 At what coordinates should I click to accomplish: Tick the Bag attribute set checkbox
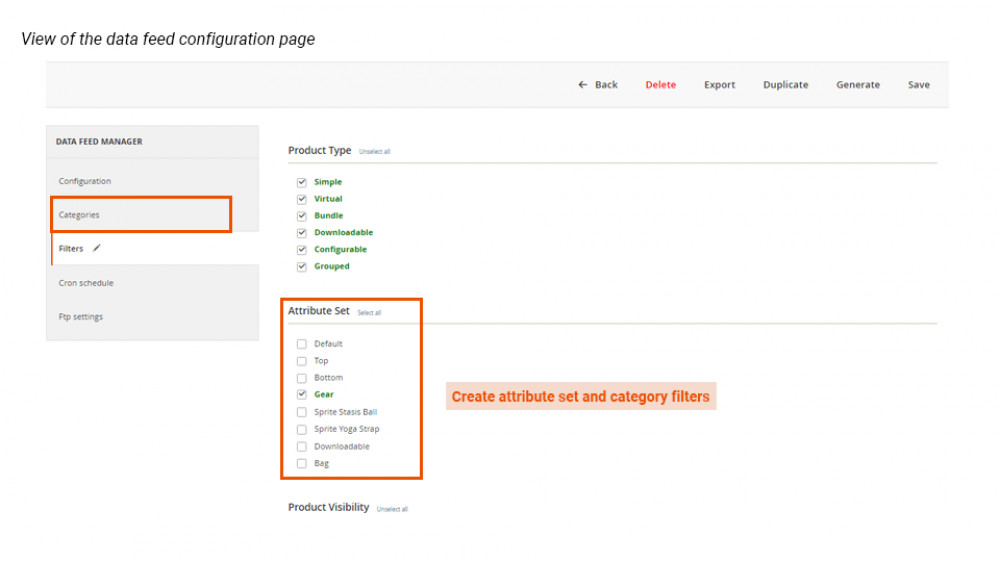(302, 464)
